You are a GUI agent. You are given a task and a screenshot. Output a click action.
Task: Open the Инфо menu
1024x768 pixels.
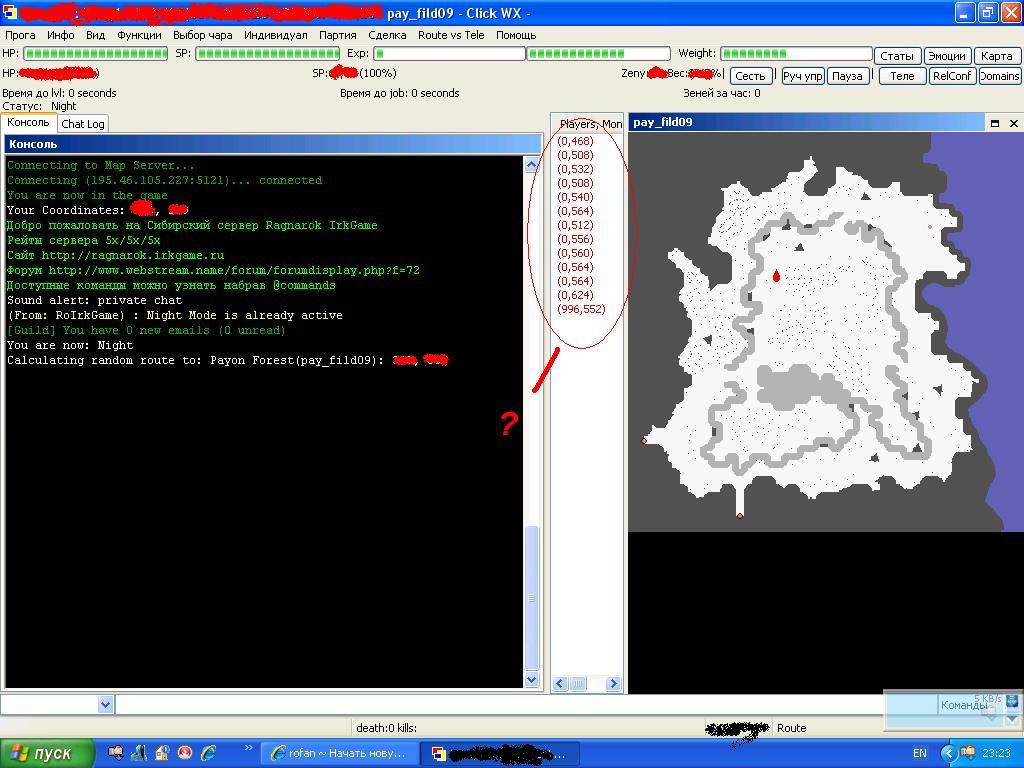pos(61,35)
